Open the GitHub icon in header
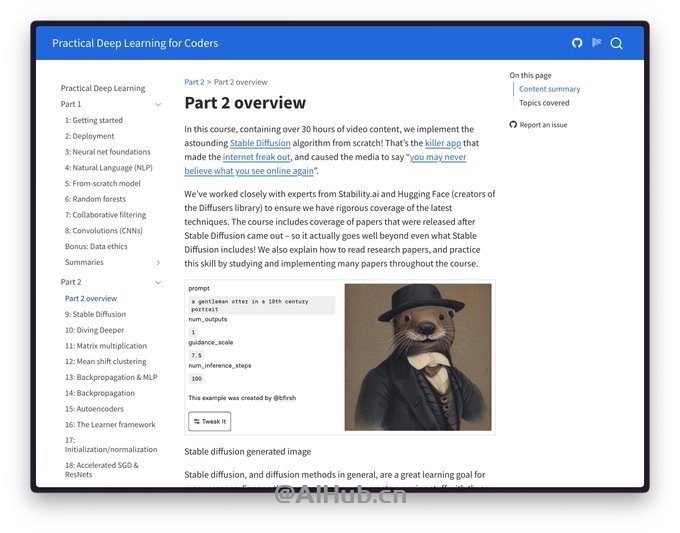The image size is (680, 533). (x=577, y=43)
